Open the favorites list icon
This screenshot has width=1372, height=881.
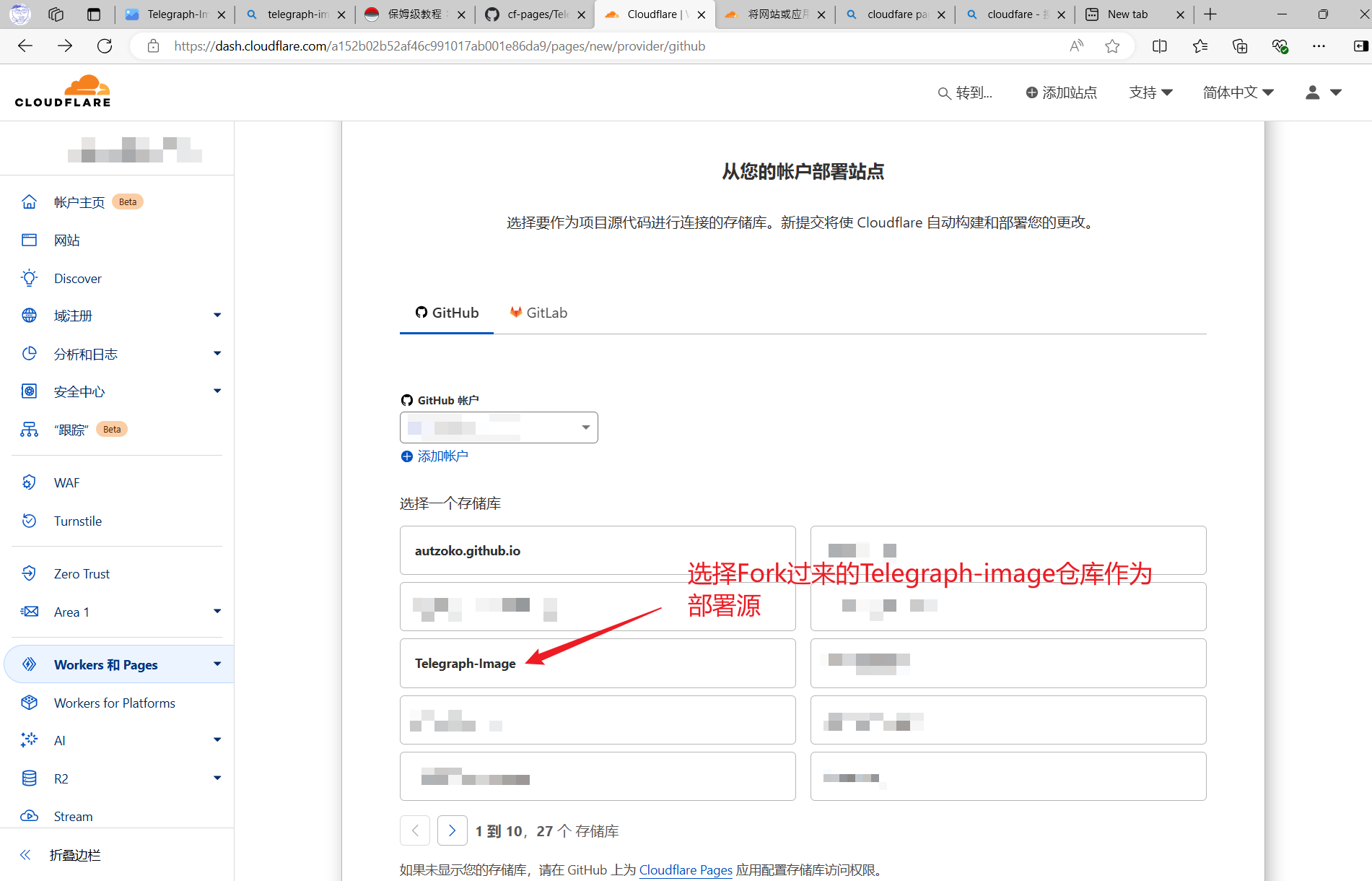(x=1200, y=46)
